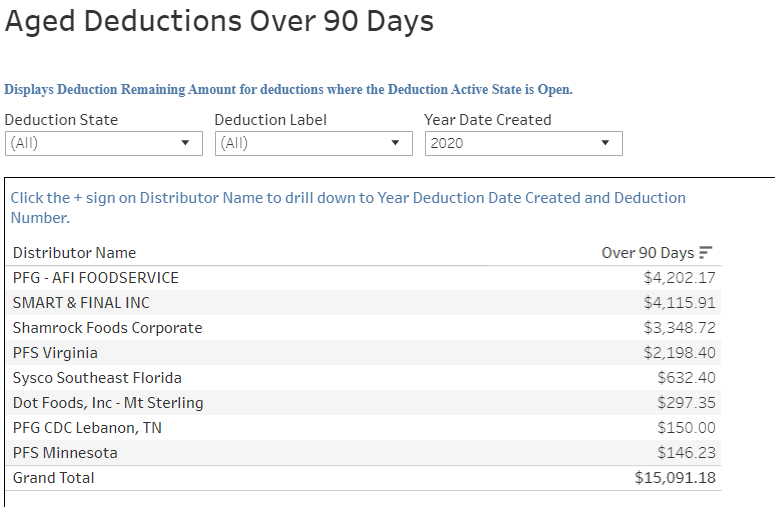Viewport: 775px width, 507px height.
Task: Select the Sysco Southeast Florida distributor
Action: pyautogui.click(x=97, y=378)
